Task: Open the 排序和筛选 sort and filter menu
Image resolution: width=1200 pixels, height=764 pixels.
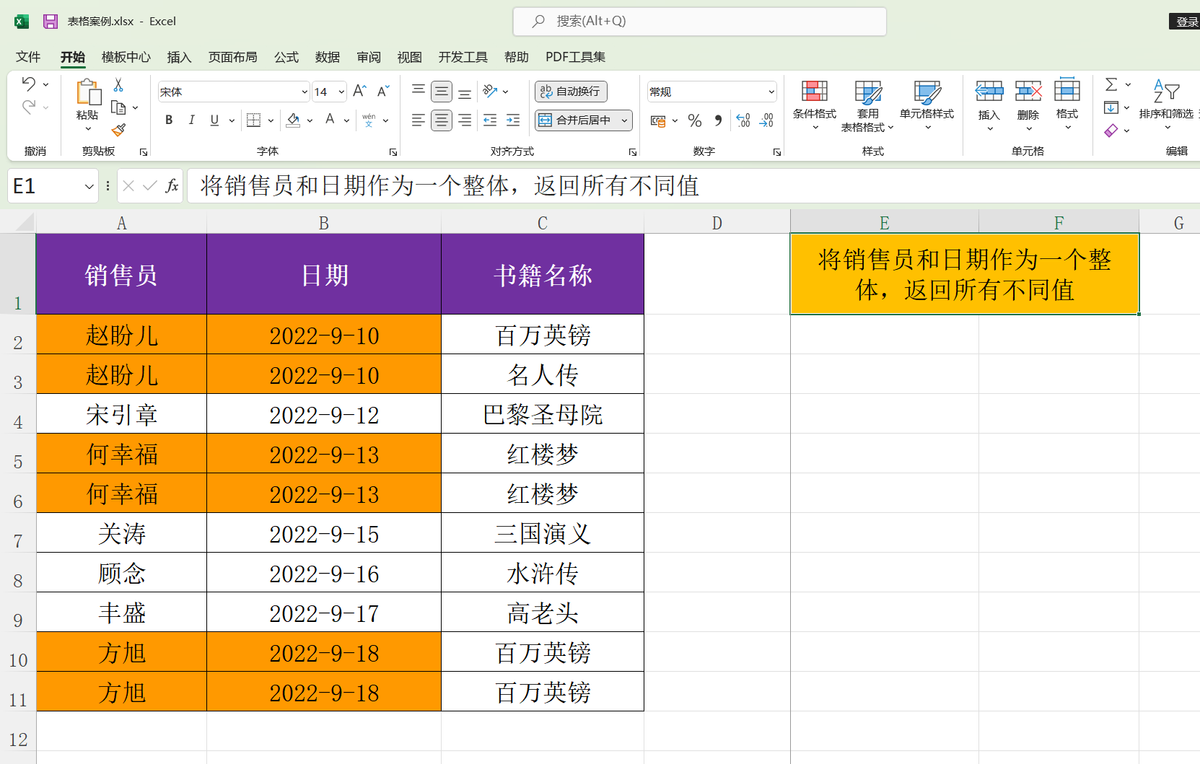Action: (x=1166, y=105)
